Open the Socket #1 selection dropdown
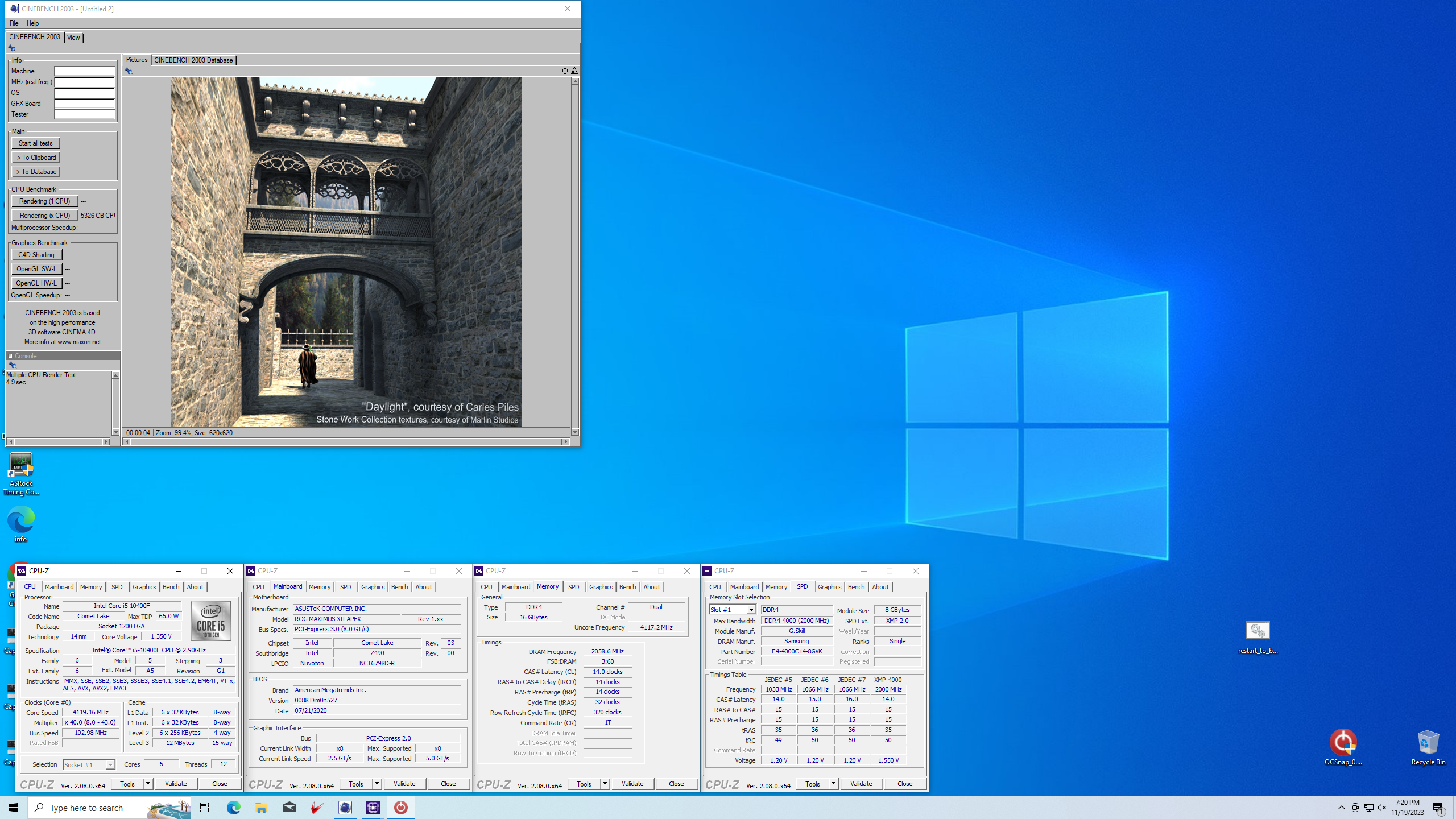The image size is (1456, 819). click(x=110, y=765)
